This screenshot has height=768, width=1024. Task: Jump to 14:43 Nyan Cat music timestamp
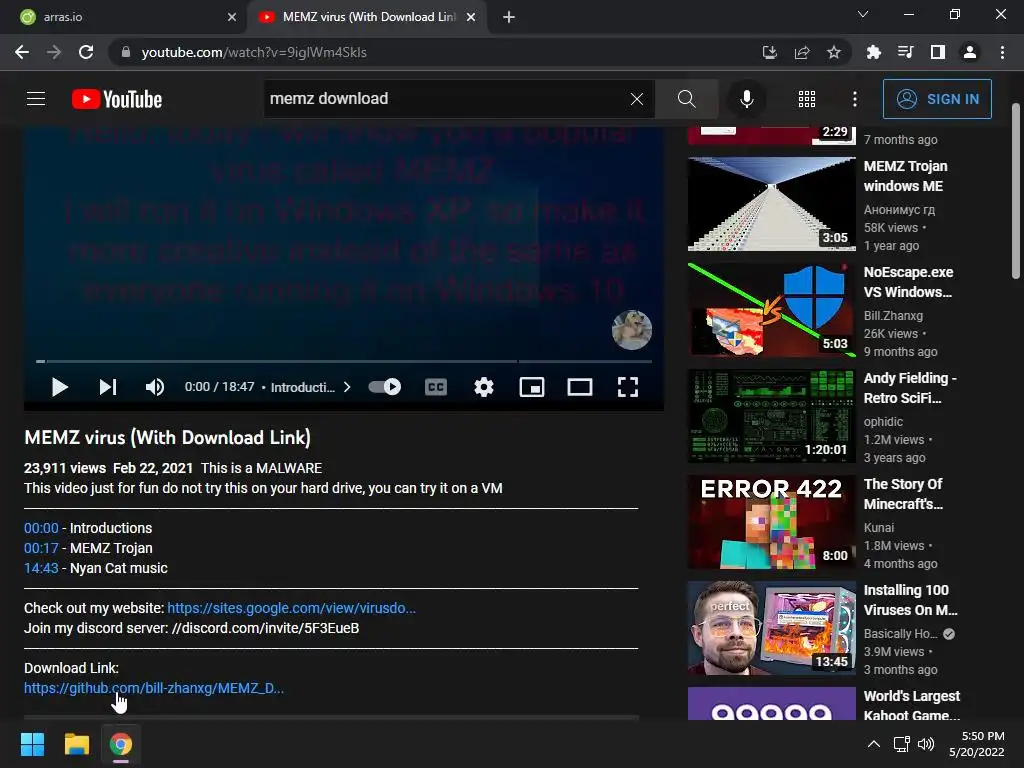41,568
